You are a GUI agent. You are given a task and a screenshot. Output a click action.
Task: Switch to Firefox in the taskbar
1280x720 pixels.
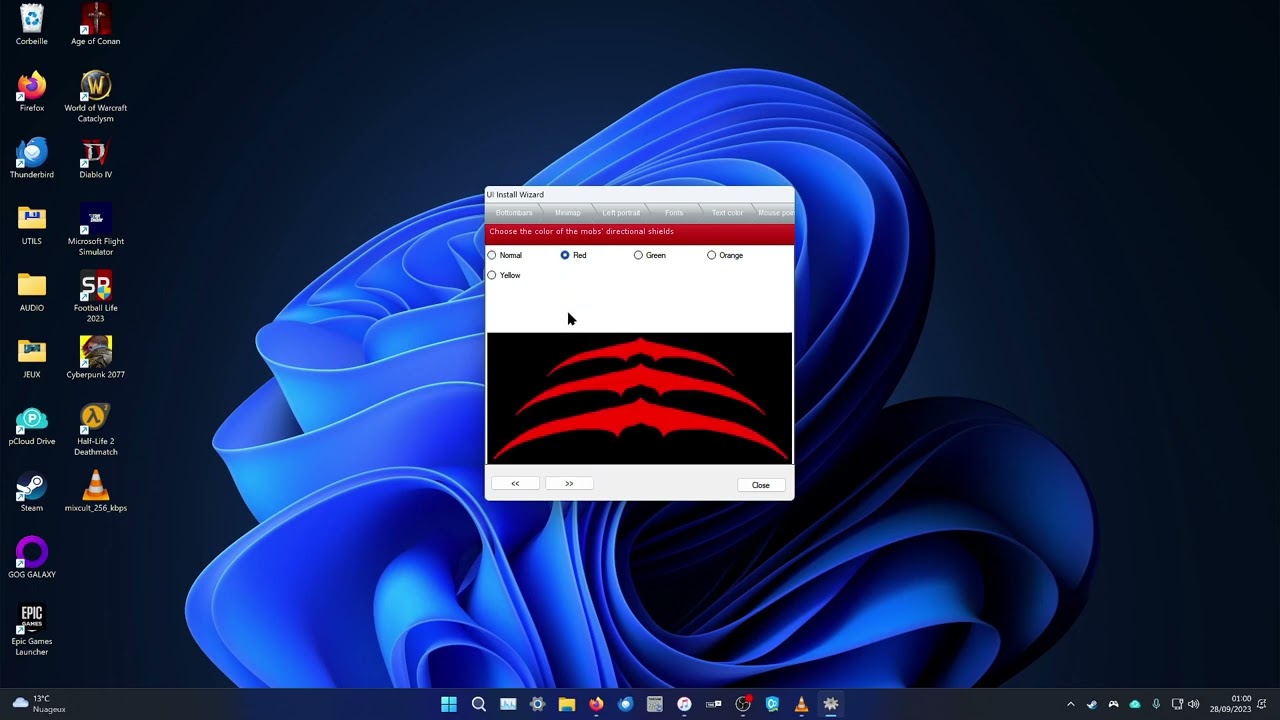(596, 704)
